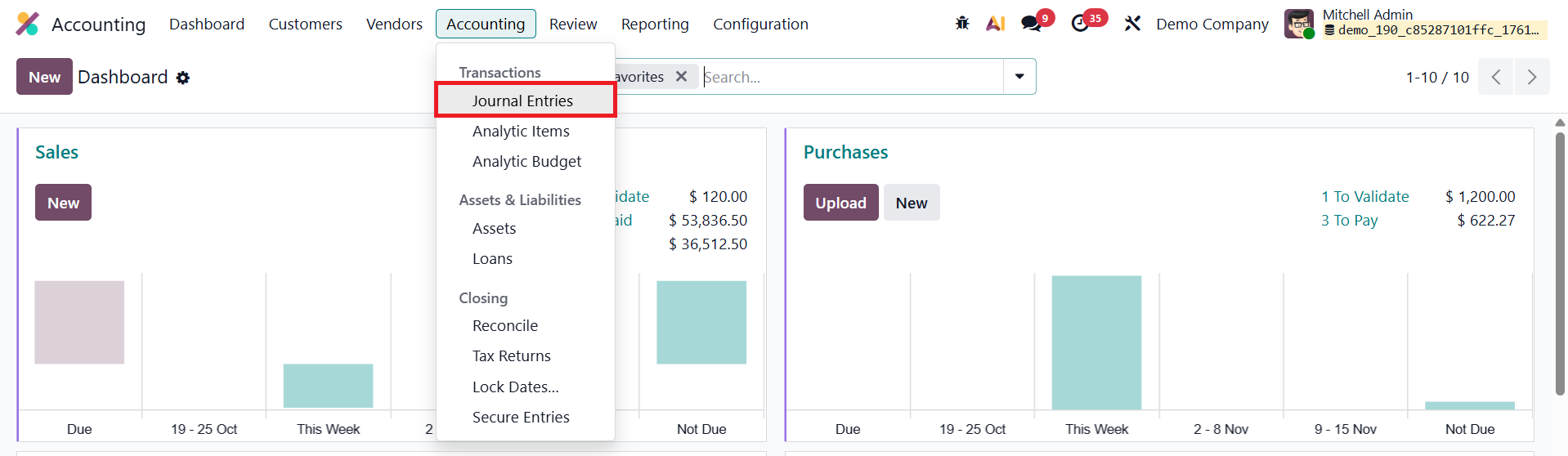Viewport: 1568px width, 456px height.
Task: Select Tax Returns in Closing section
Action: point(511,356)
